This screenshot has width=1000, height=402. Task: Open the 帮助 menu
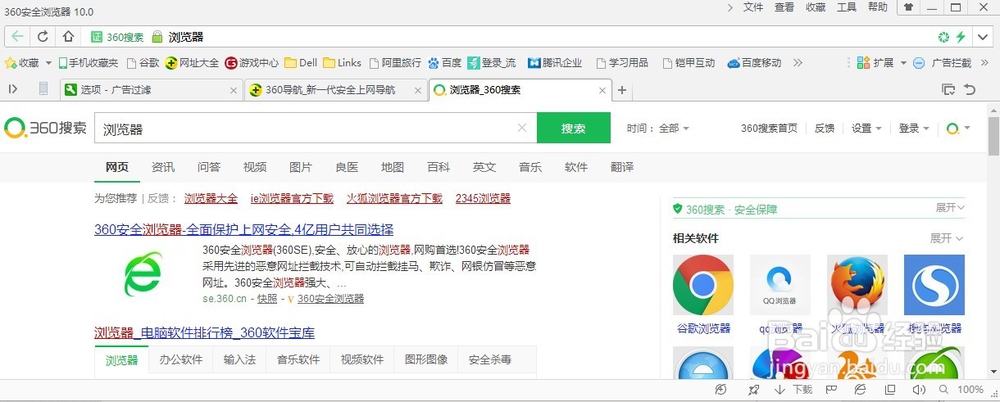point(878,8)
